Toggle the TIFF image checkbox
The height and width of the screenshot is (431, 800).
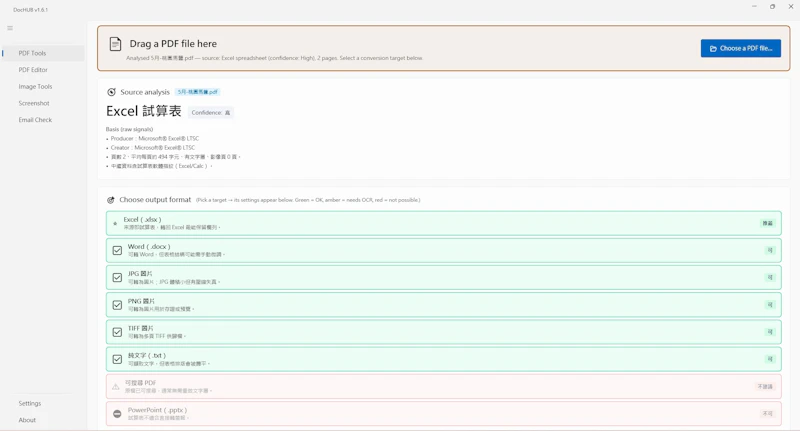(117, 332)
